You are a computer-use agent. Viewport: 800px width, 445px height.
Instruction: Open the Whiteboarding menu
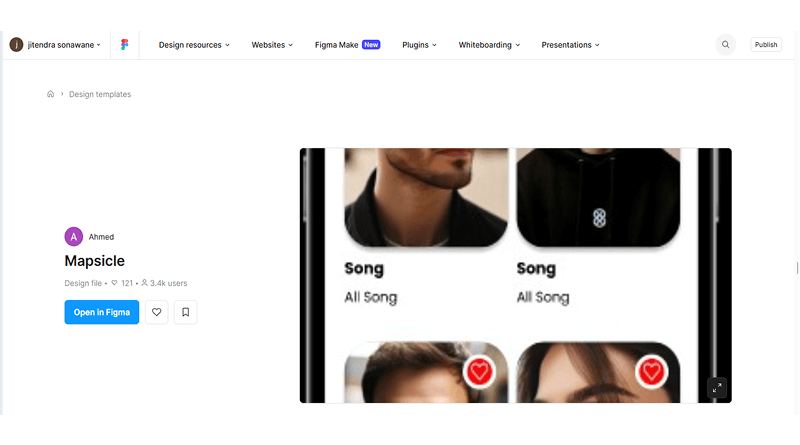pyautogui.click(x=489, y=45)
